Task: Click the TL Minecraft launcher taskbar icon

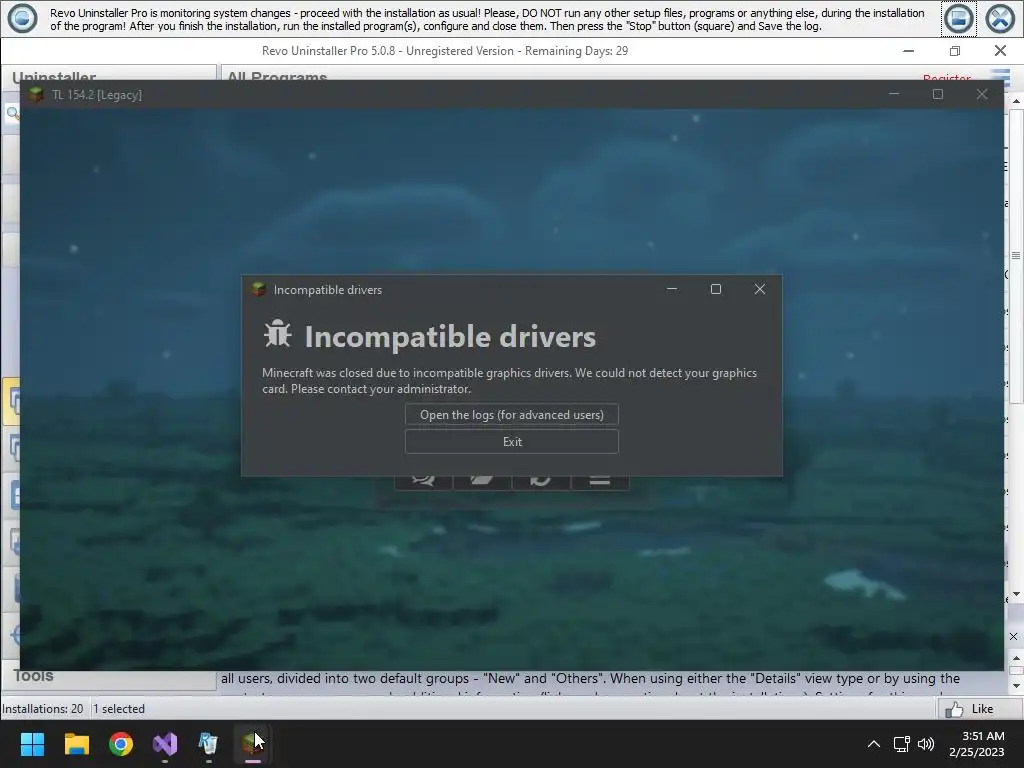Action: [x=253, y=744]
